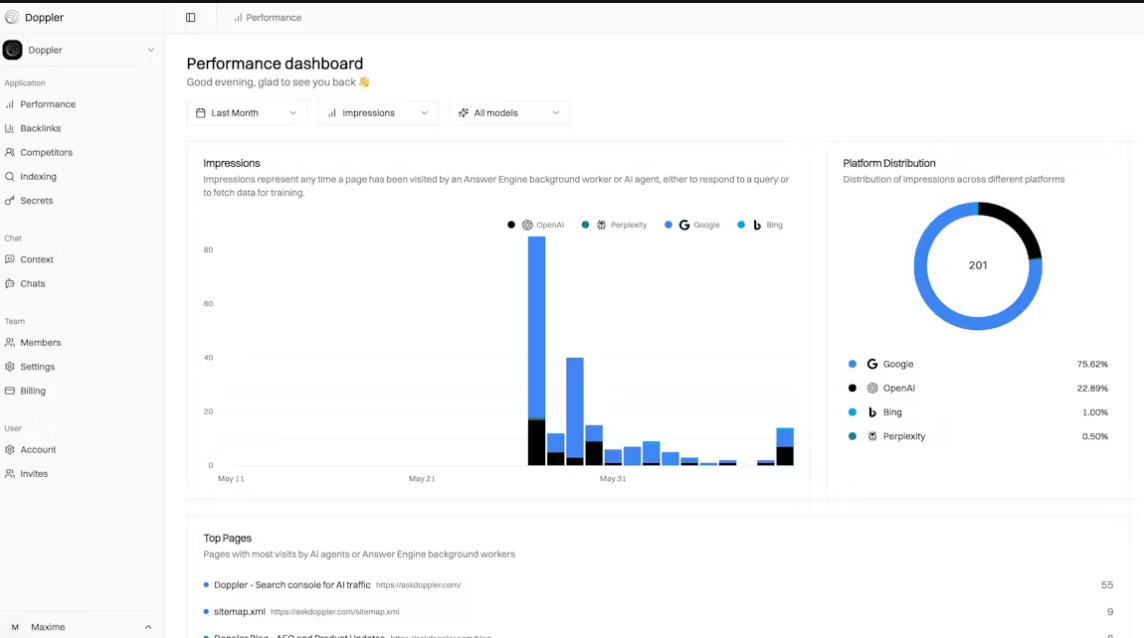Open Context under Chat
The height and width of the screenshot is (638, 1144).
pyautogui.click(x=36, y=259)
